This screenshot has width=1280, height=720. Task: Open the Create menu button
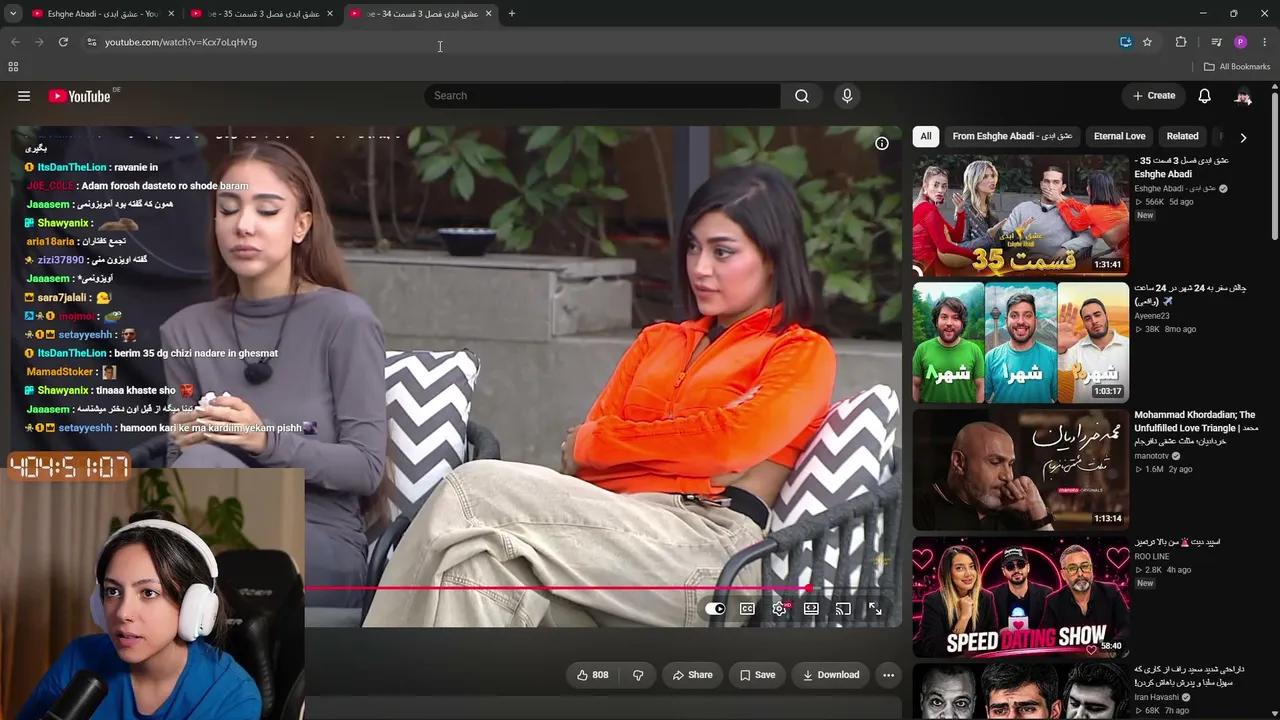[1154, 96]
